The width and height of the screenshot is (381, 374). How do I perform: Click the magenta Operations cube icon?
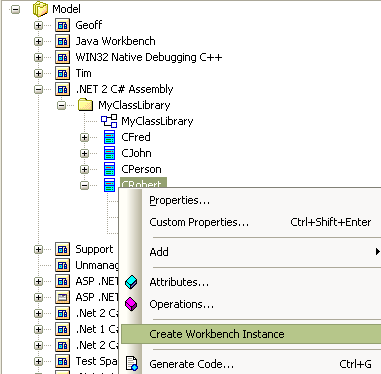[x=131, y=304]
